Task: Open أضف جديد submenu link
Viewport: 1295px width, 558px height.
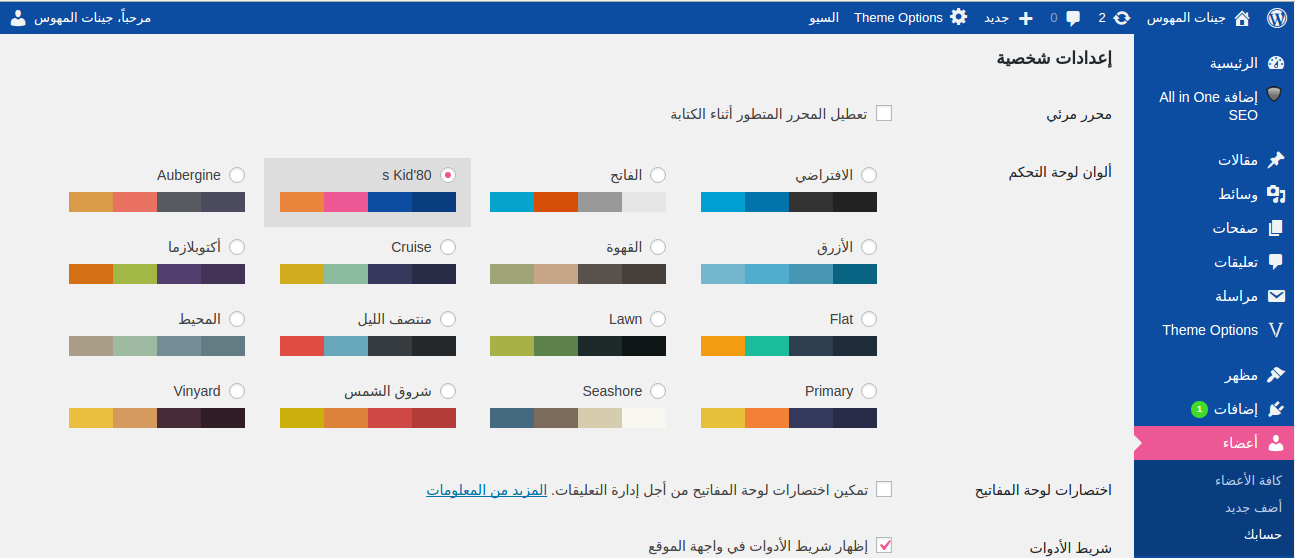Action: point(1254,507)
